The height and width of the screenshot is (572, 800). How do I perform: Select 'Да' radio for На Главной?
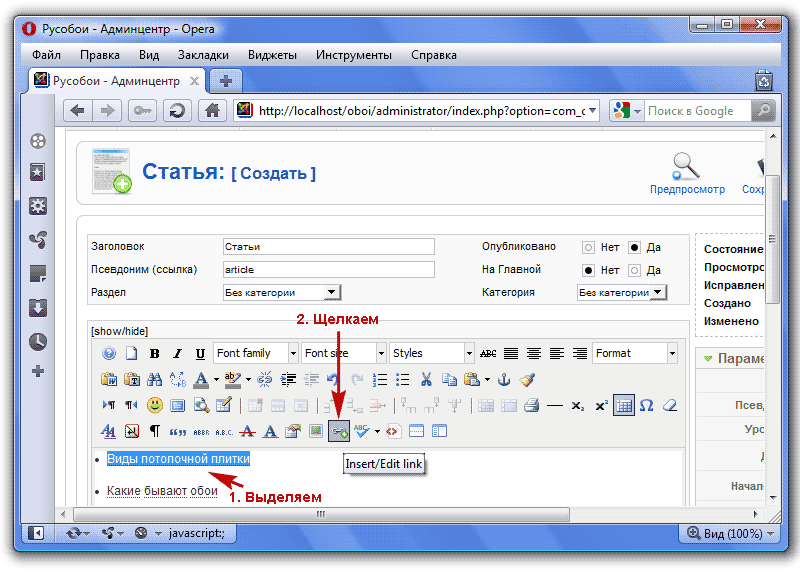634,270
